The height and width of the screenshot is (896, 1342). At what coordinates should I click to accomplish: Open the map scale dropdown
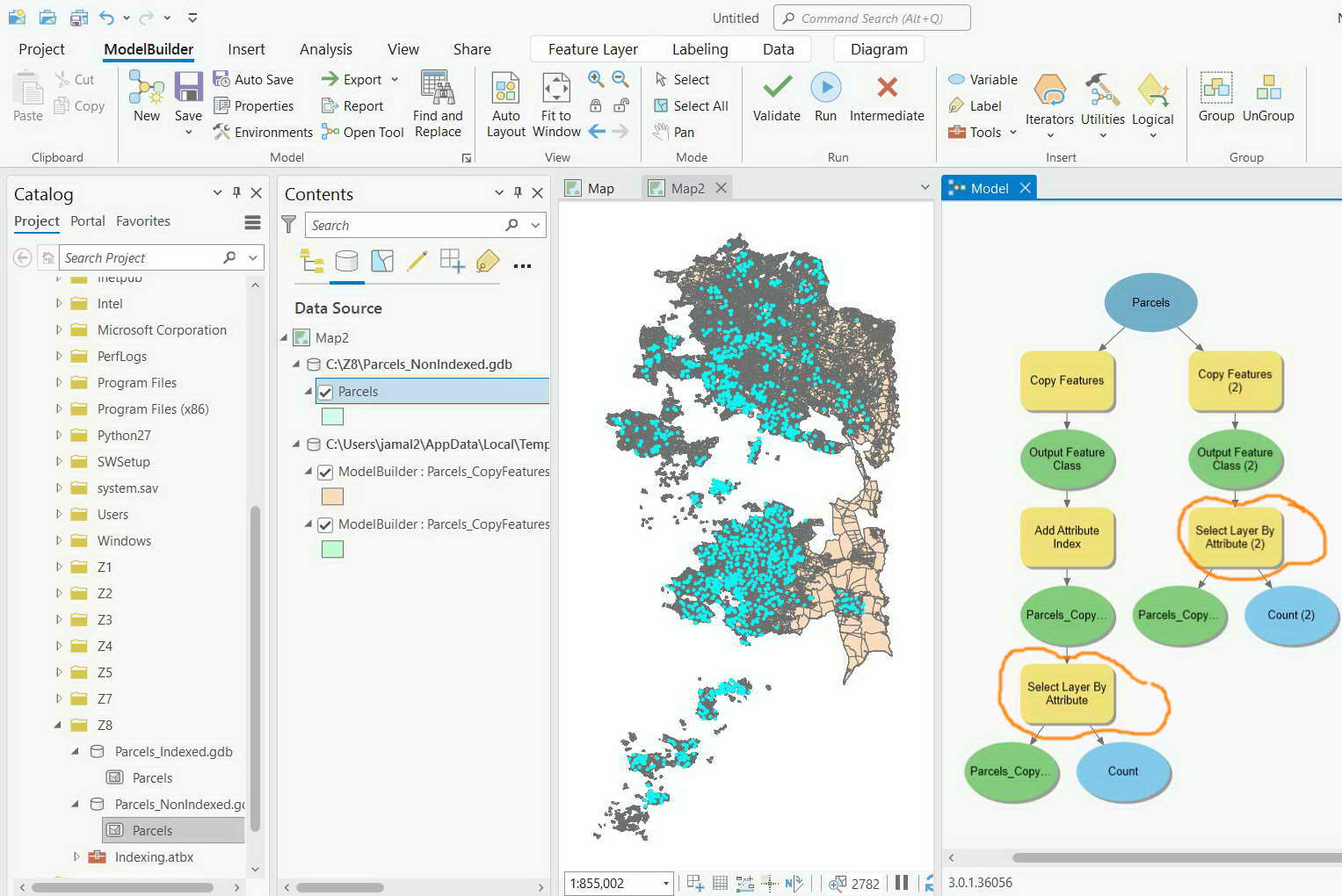coord(666,883)
